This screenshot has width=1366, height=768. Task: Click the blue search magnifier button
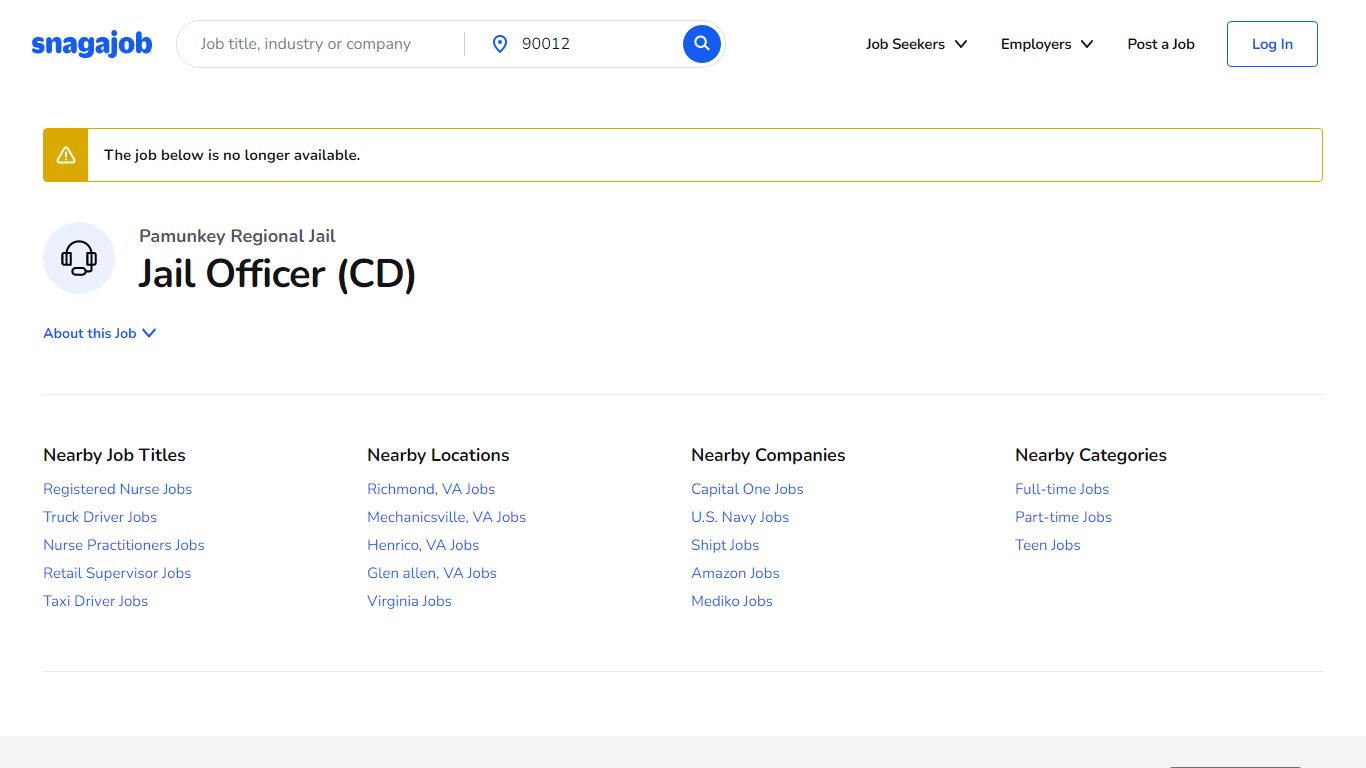pos(702,44)
